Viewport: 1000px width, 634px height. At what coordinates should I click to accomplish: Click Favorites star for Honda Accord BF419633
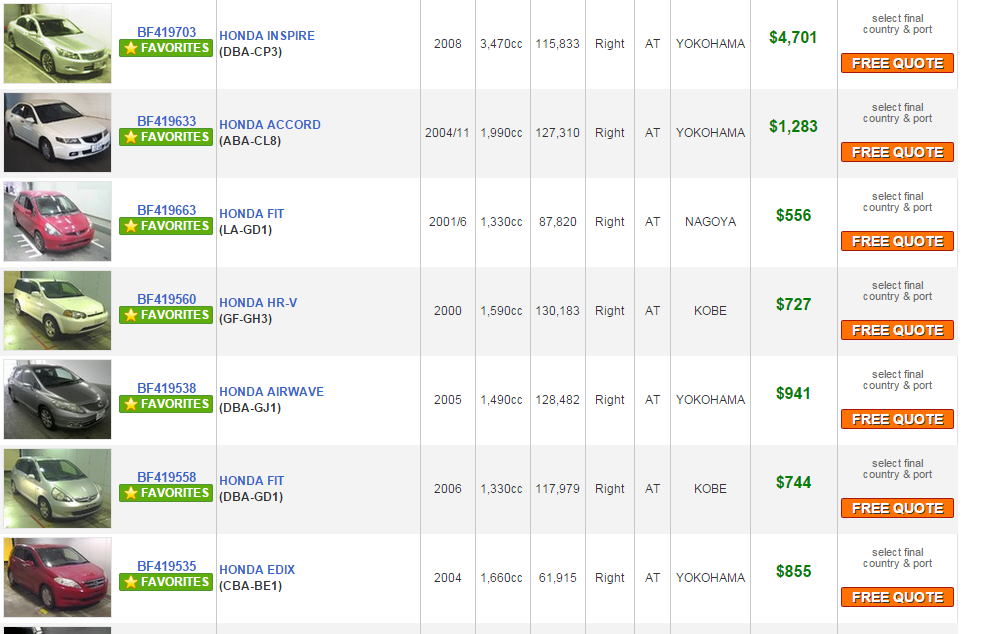166,137
